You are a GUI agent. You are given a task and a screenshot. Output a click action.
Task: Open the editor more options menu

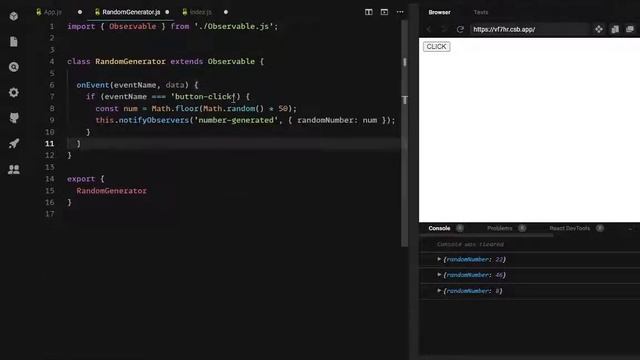tap(400, 12)
